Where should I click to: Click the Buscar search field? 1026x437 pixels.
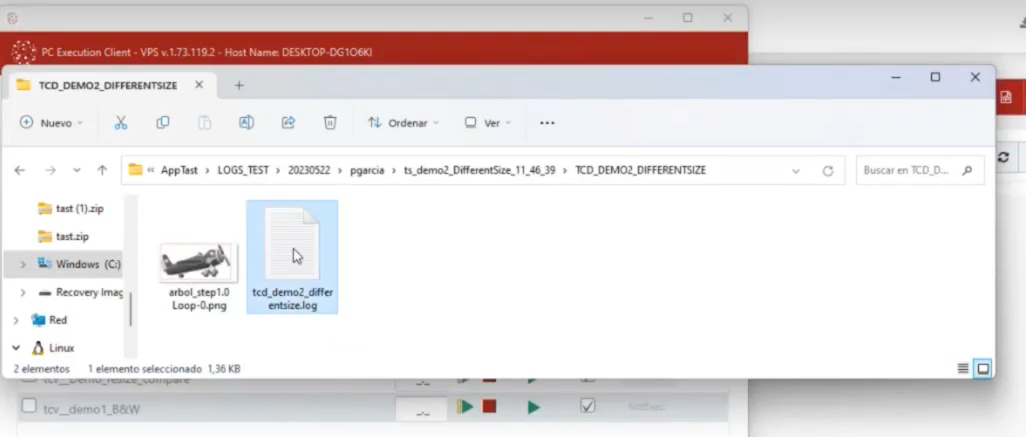click(910, 171)
